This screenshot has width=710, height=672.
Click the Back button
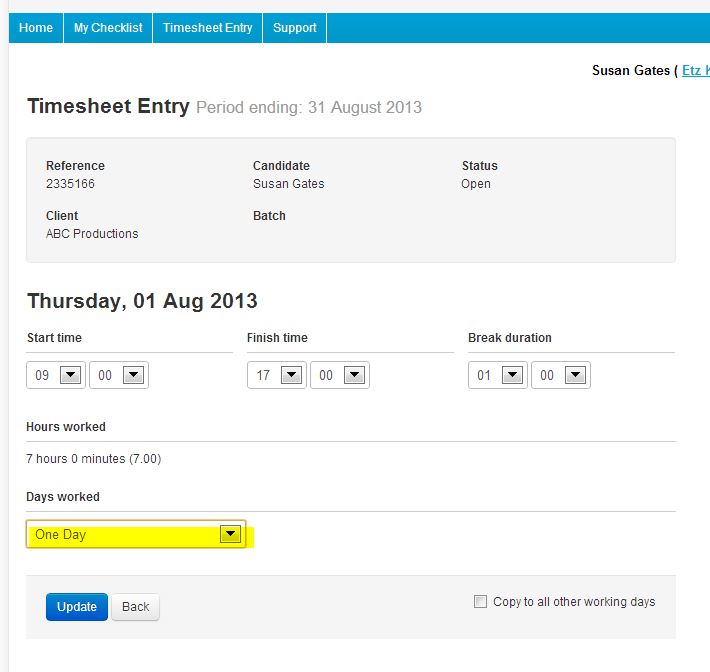tap(135, 607)
